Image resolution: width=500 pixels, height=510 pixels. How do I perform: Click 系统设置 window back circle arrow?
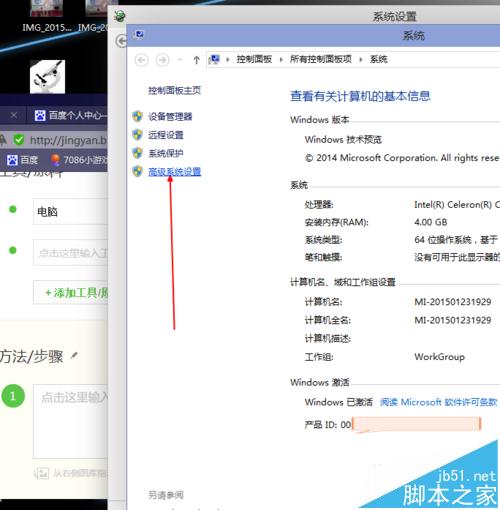(121, 41)
